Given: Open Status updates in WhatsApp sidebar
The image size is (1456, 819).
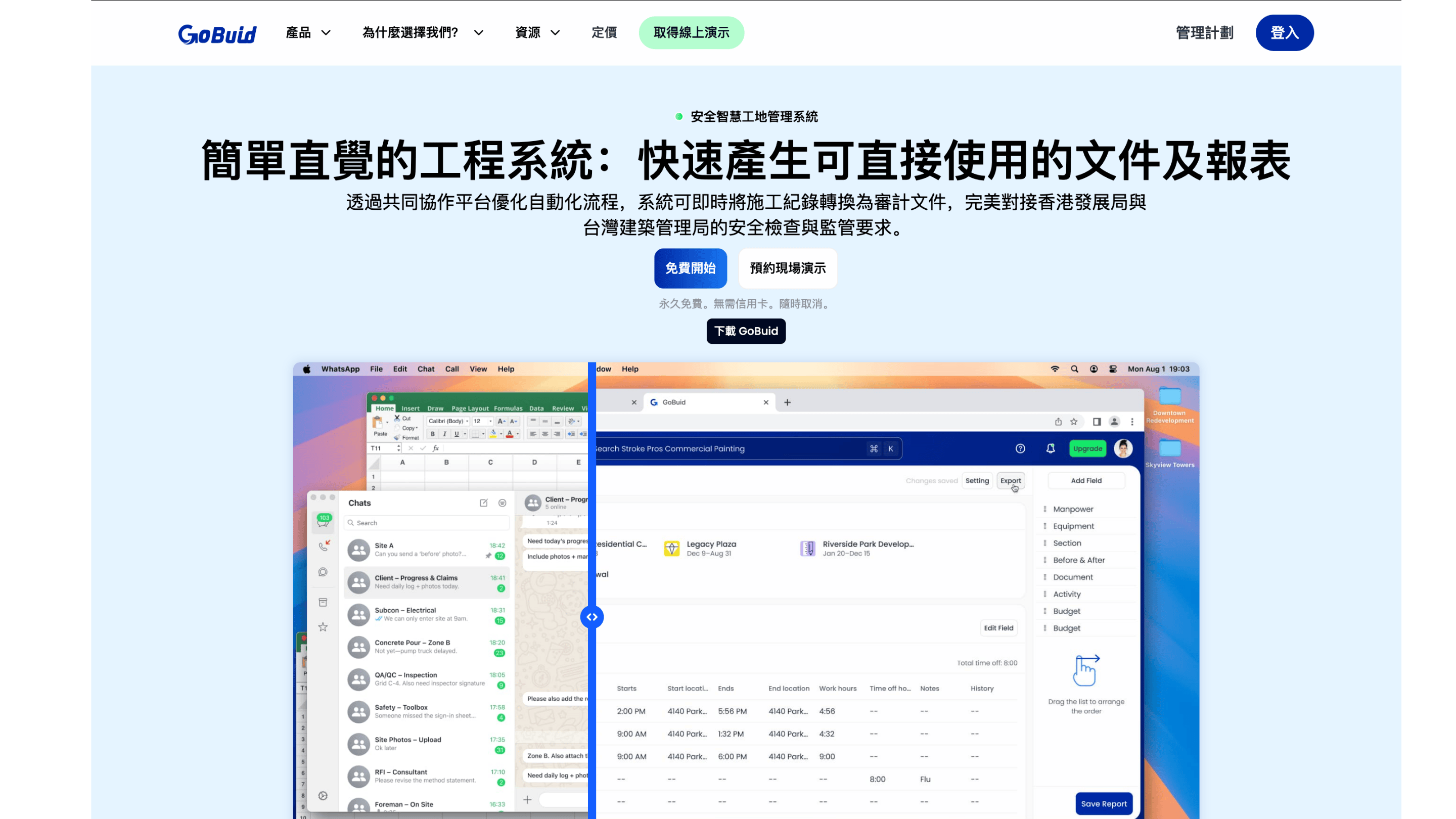Looking at the screenshot, I should tap(324, 571).
